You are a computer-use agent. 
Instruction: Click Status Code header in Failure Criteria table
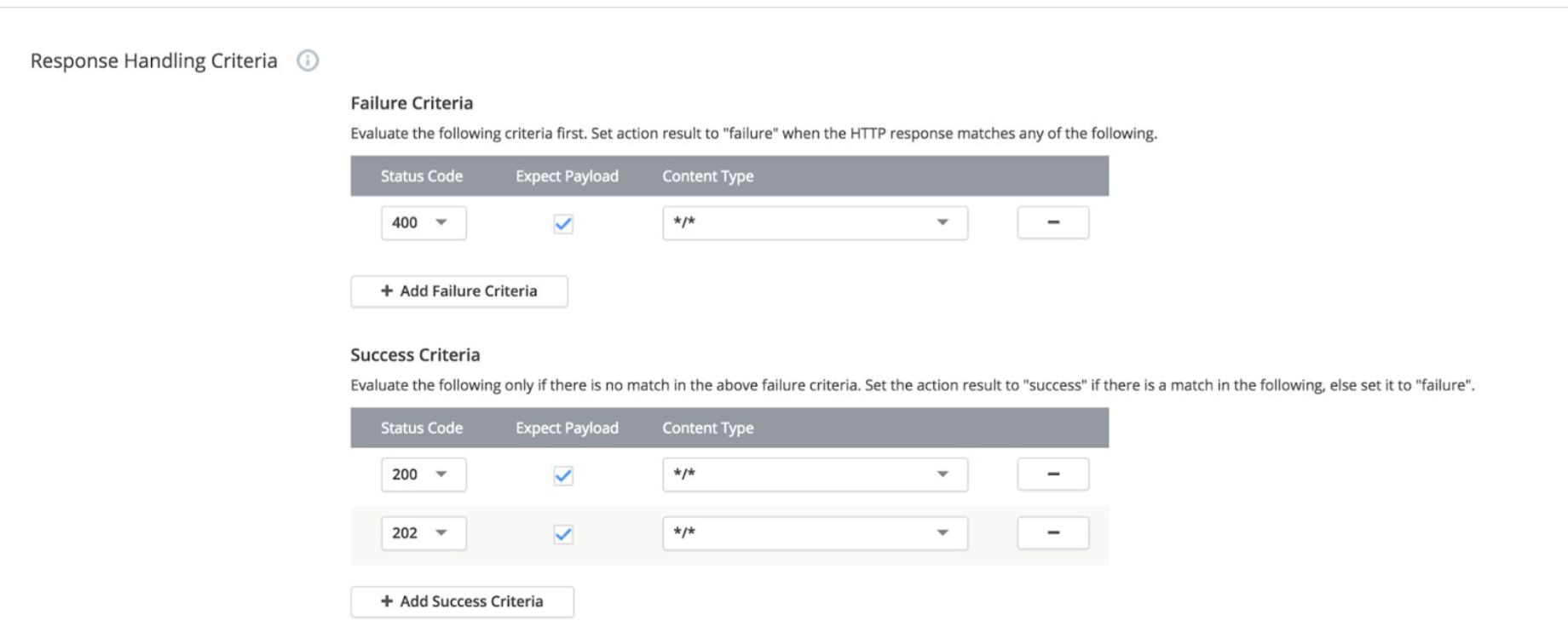coord(422,176)
